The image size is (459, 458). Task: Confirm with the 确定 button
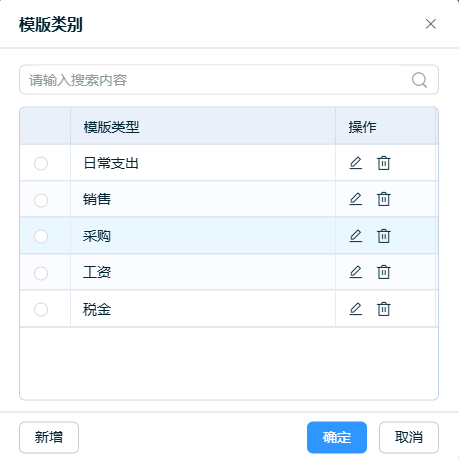pyautogui.click(x=337, y=437)
